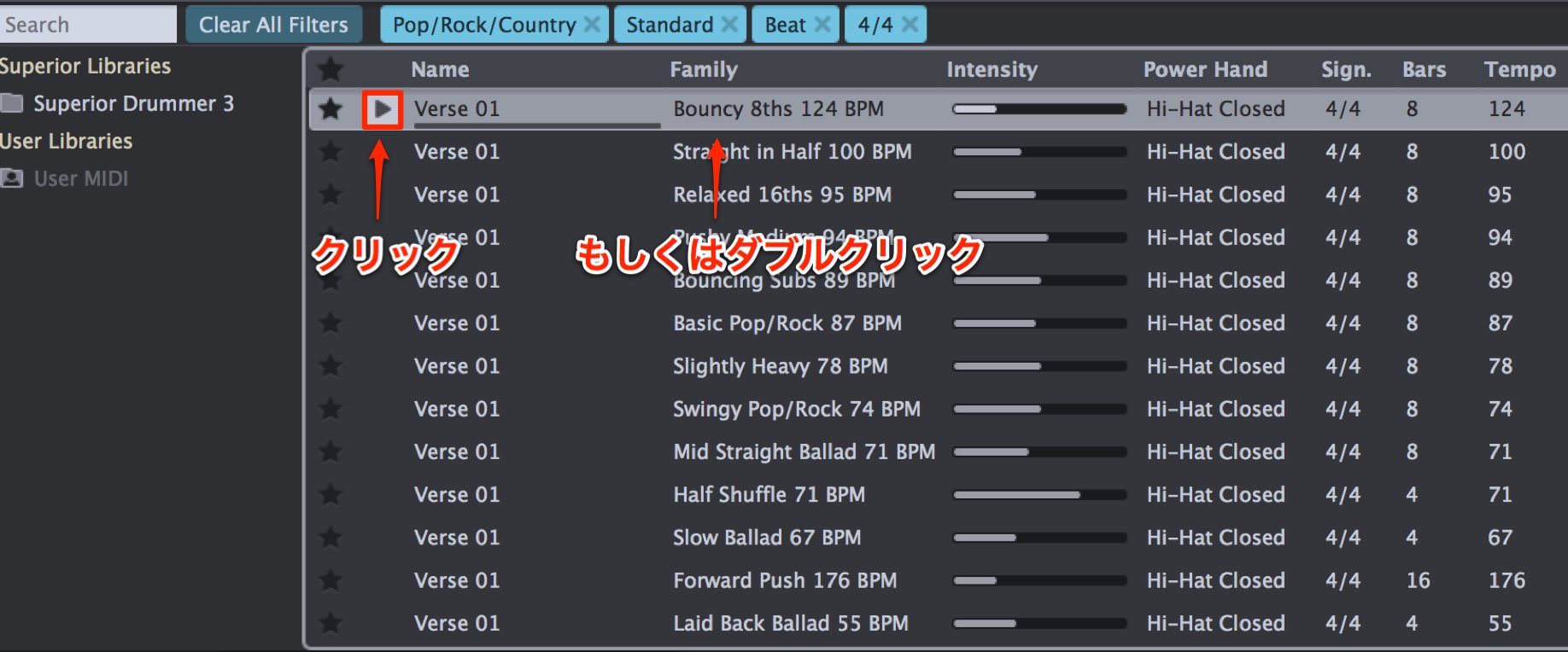Sort by the Family column header
Viewport: 1568px width, 652px height.
pyautogui.click(x=704, y=69)
